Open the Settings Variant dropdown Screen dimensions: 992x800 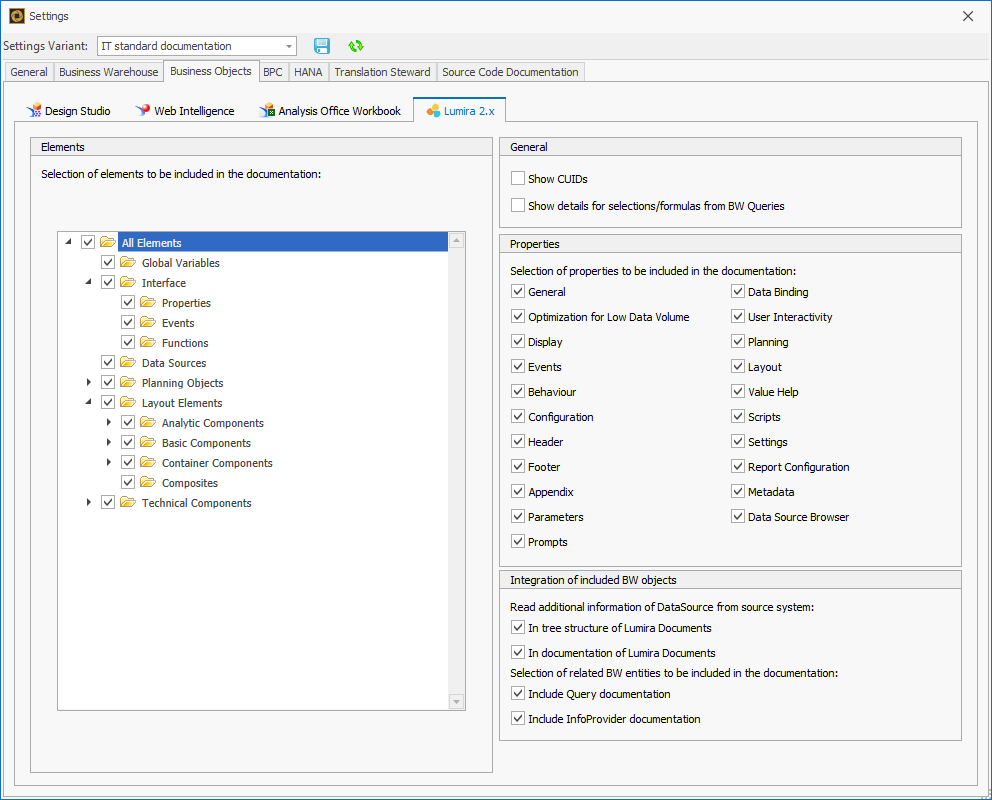288,45
